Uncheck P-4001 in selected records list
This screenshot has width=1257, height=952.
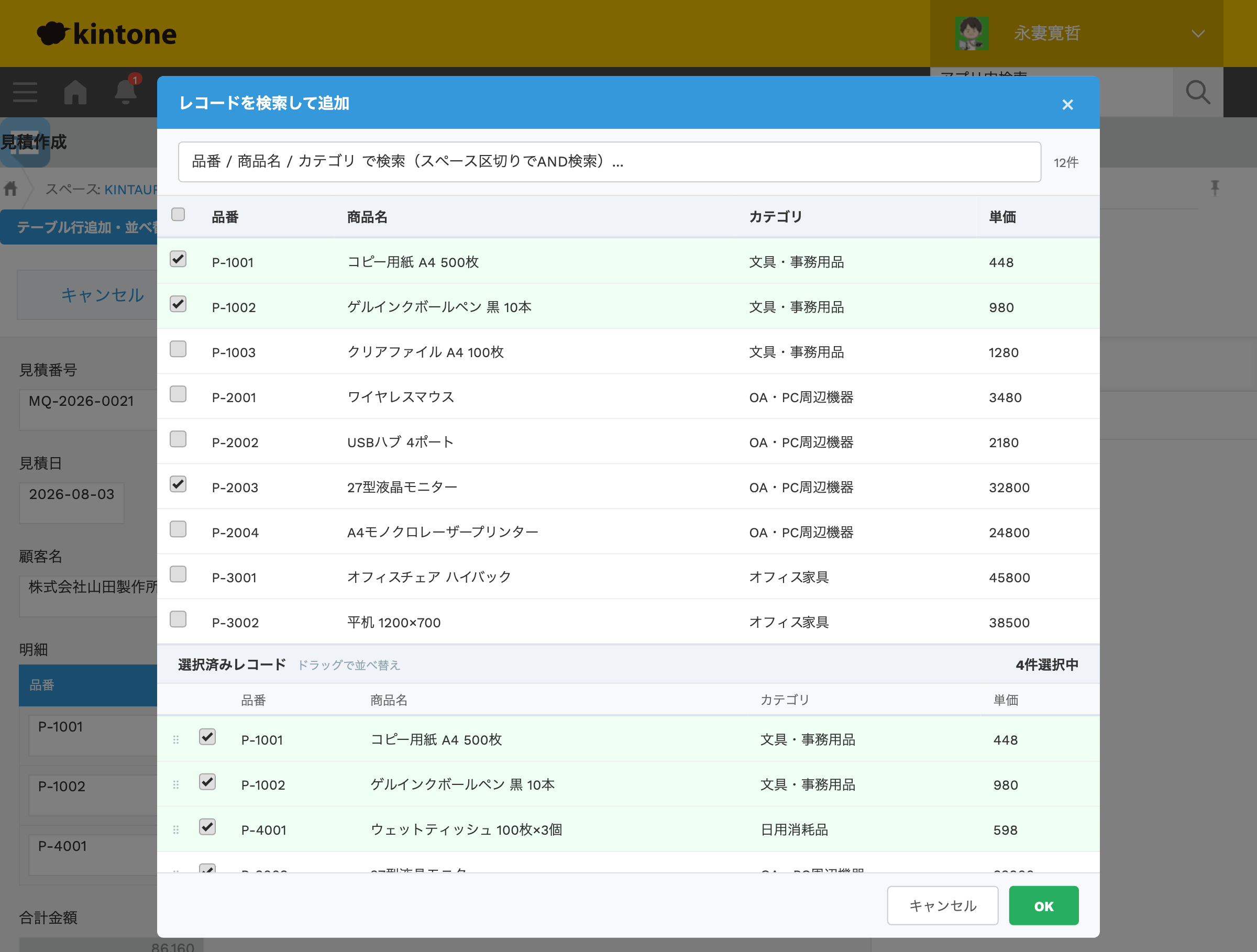[207, 827]
